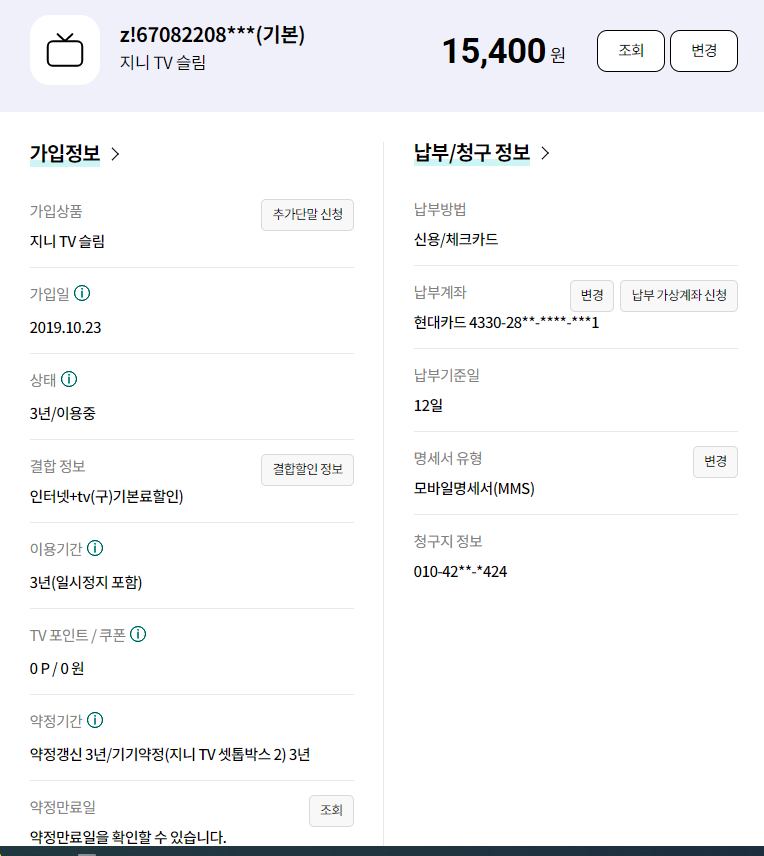Image resolution: width=764 pixels, height=856 pixels.
Task: Click info icon next to 상태
Action: coord(69,380)
